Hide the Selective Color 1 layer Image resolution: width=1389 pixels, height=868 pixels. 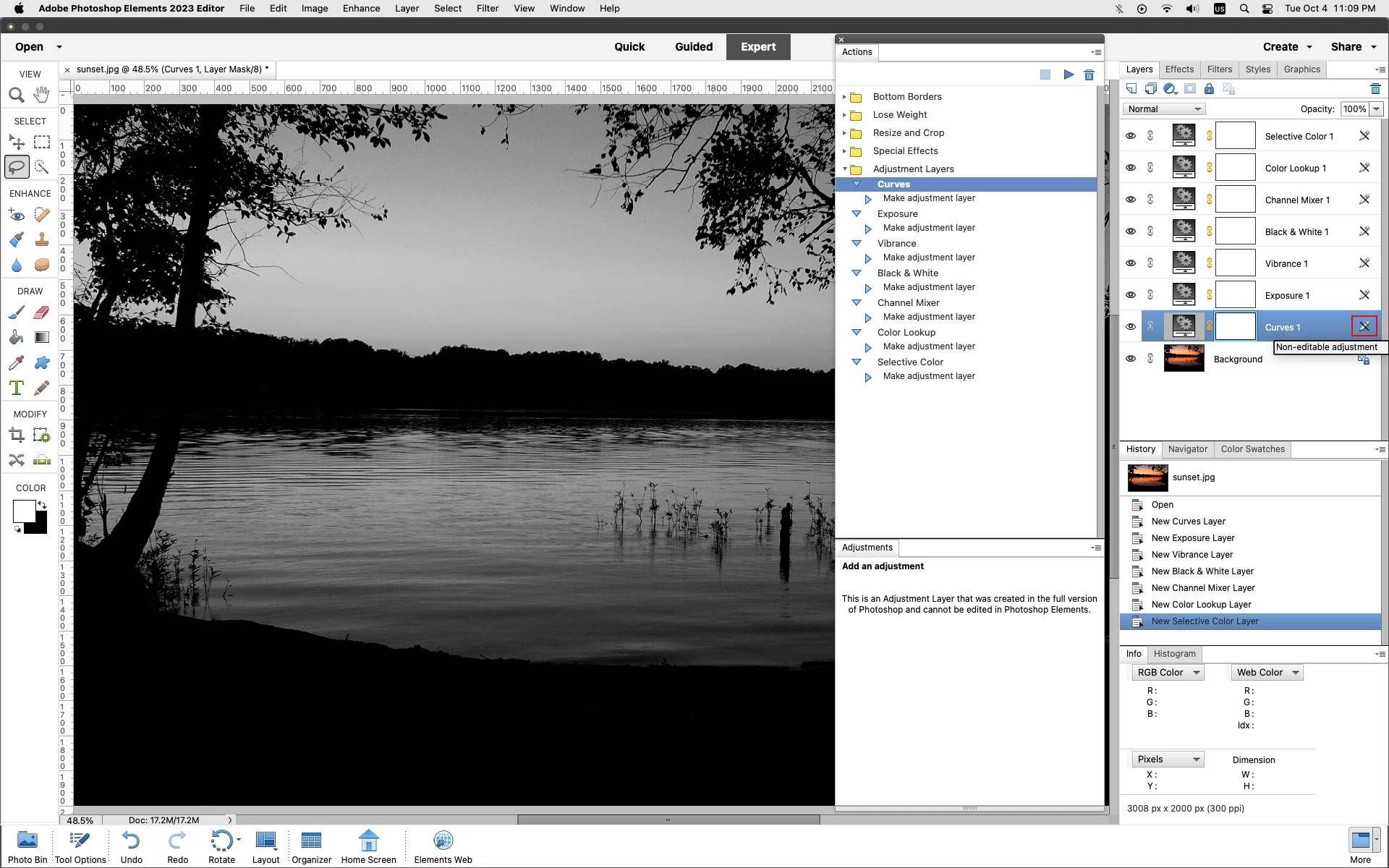pos(1131,136)
